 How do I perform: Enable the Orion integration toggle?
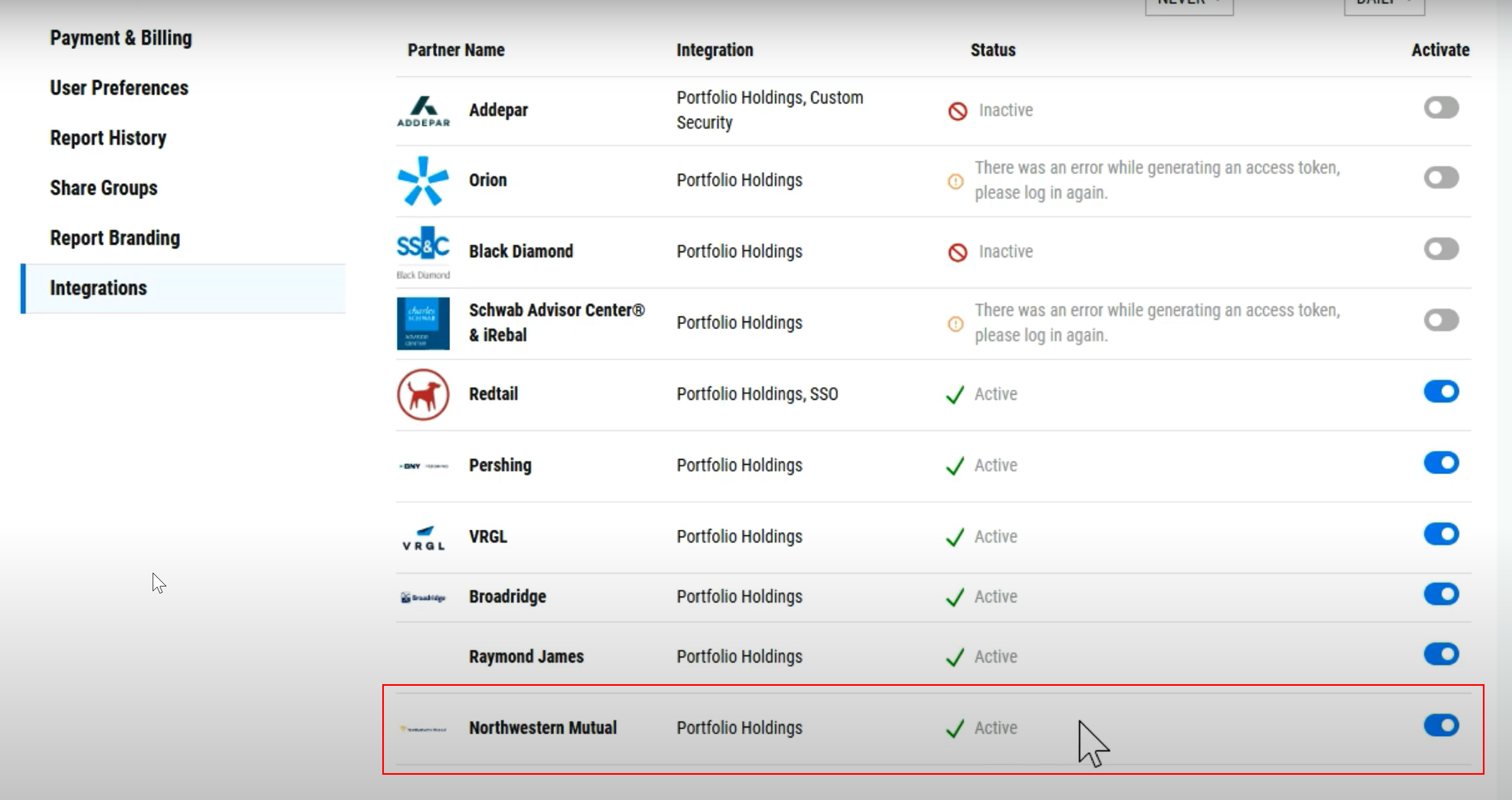coord(1441,178)
